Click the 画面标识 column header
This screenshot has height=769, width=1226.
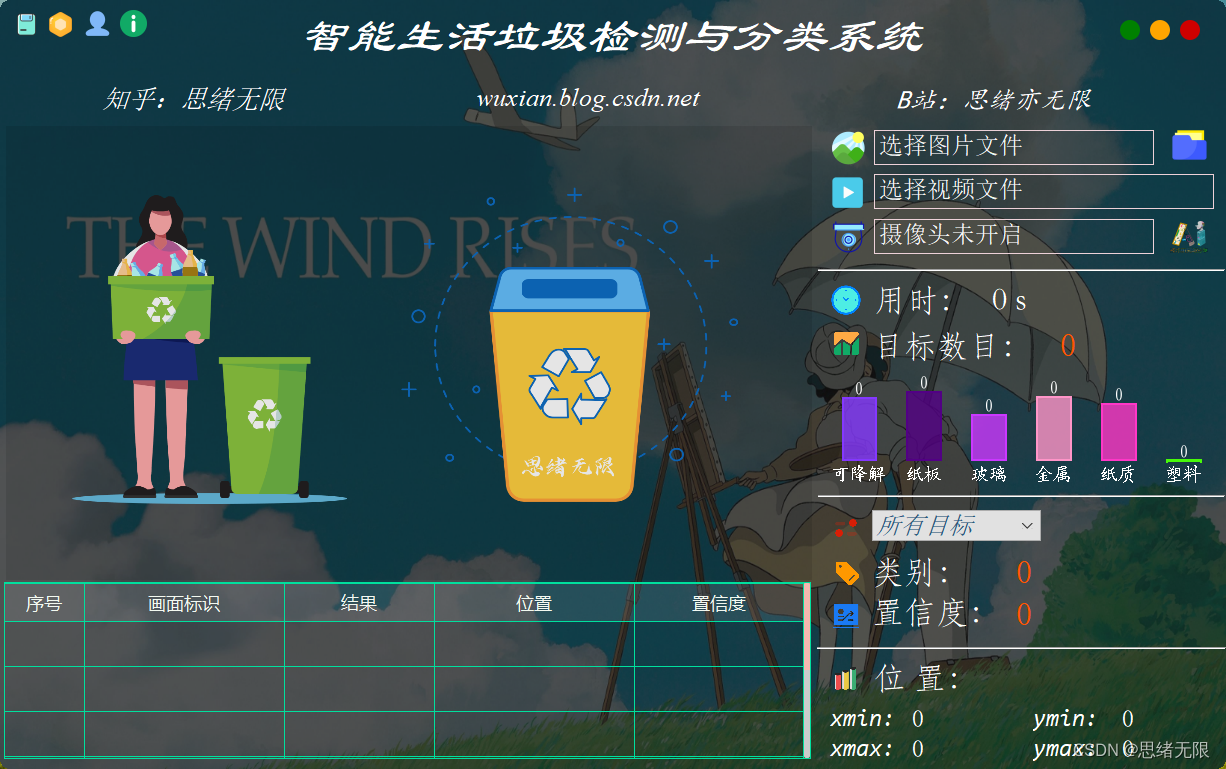coord(184,603)
